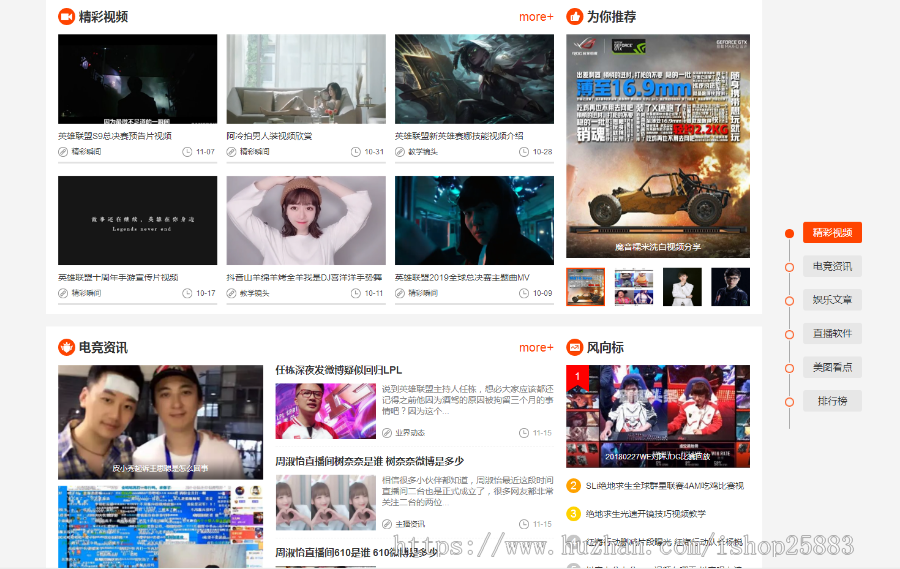Click tag icon under 英雄联盟十周年手游宣传片视频
The width and height of the screenshot is (900, 569).
(63, 293)
